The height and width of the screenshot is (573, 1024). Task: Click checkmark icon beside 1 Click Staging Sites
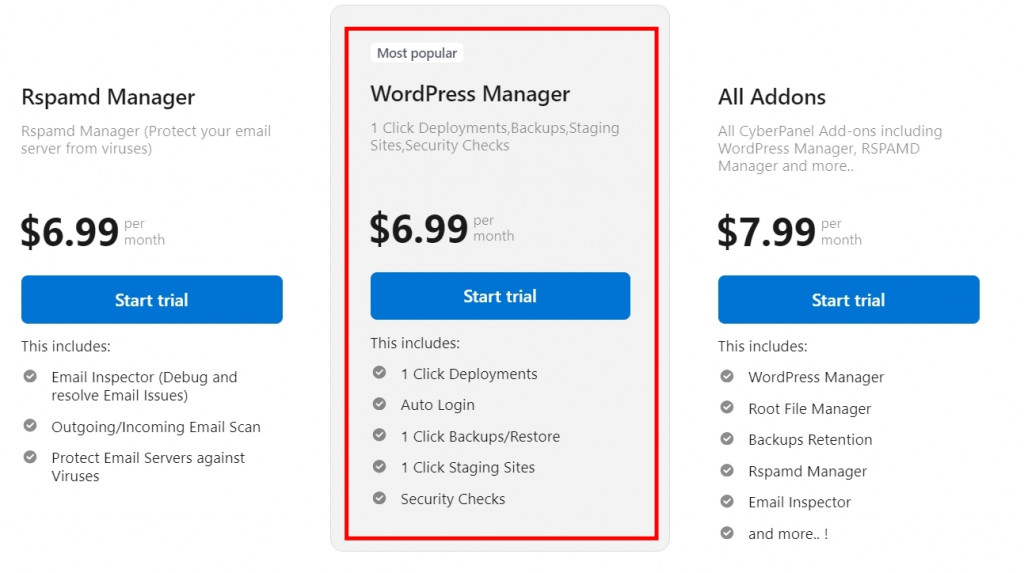(x=379, y=466)
